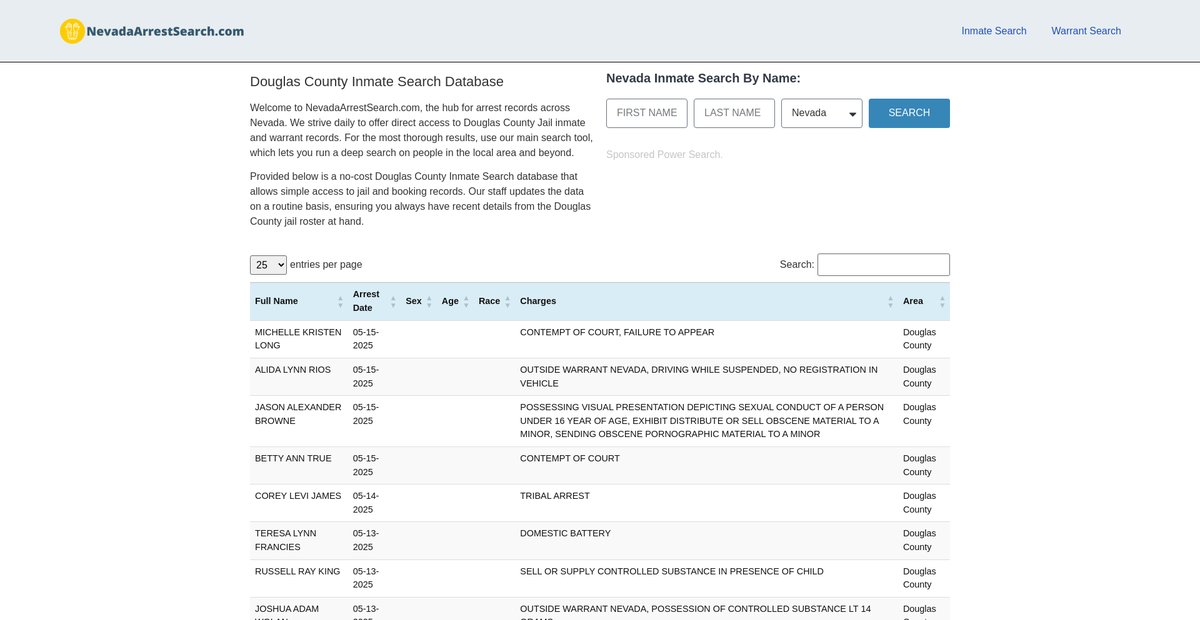Open the Nevada state dropdown
1200x620 pixels.
821,113
